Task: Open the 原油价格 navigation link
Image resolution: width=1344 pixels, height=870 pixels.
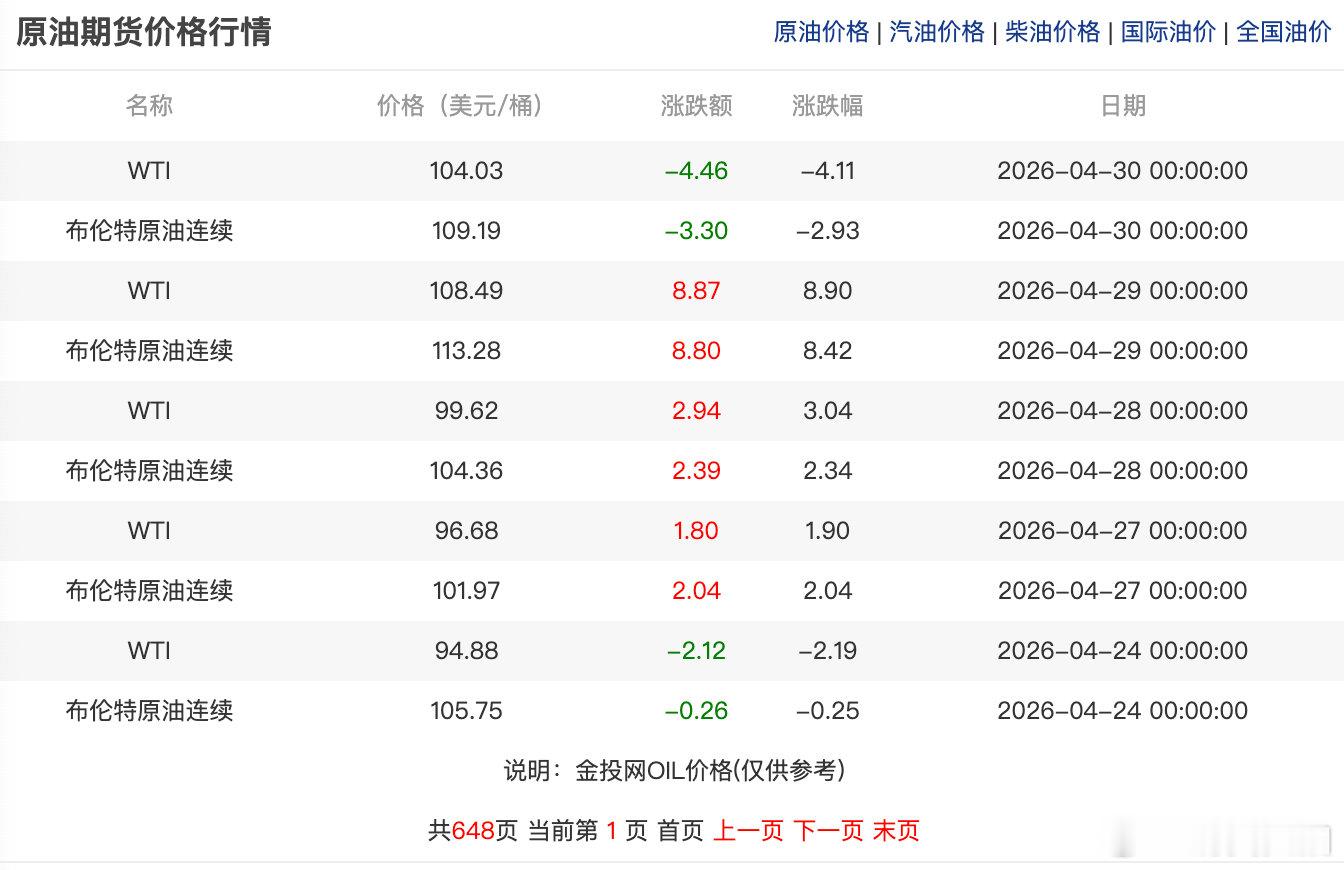Action: tap(819, 32)
